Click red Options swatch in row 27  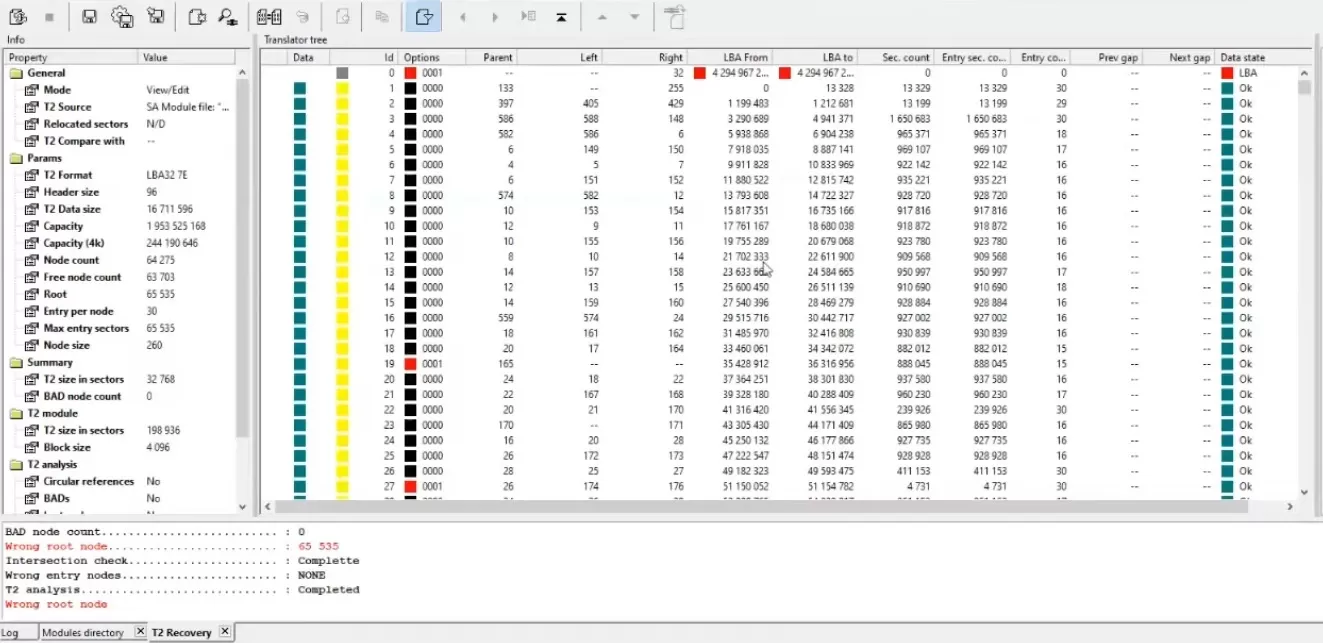click(410, 486)
